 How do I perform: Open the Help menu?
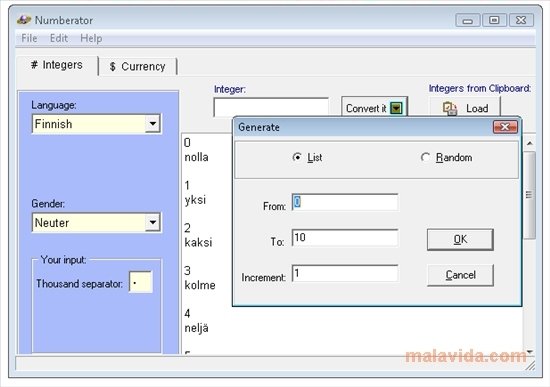point(91,38)
